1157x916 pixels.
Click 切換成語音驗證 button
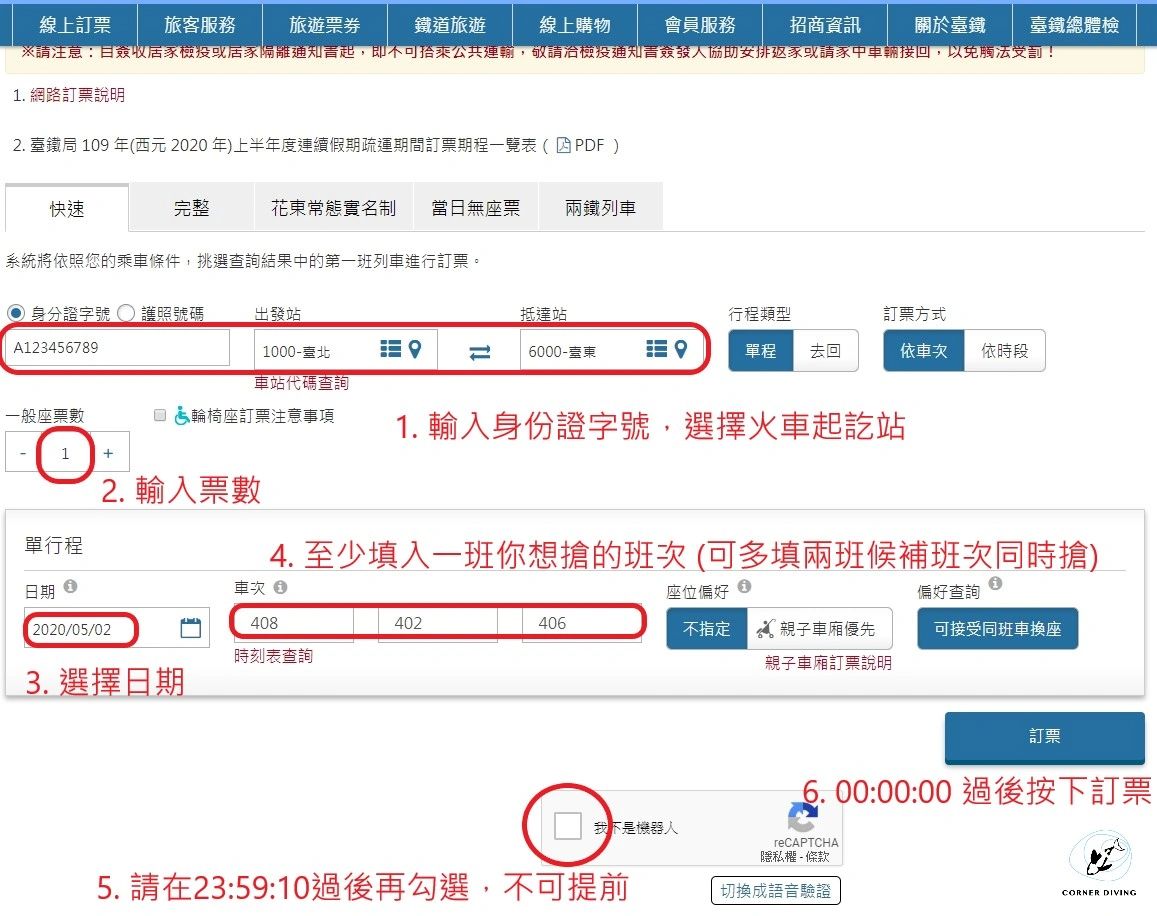tap(776, 890)
